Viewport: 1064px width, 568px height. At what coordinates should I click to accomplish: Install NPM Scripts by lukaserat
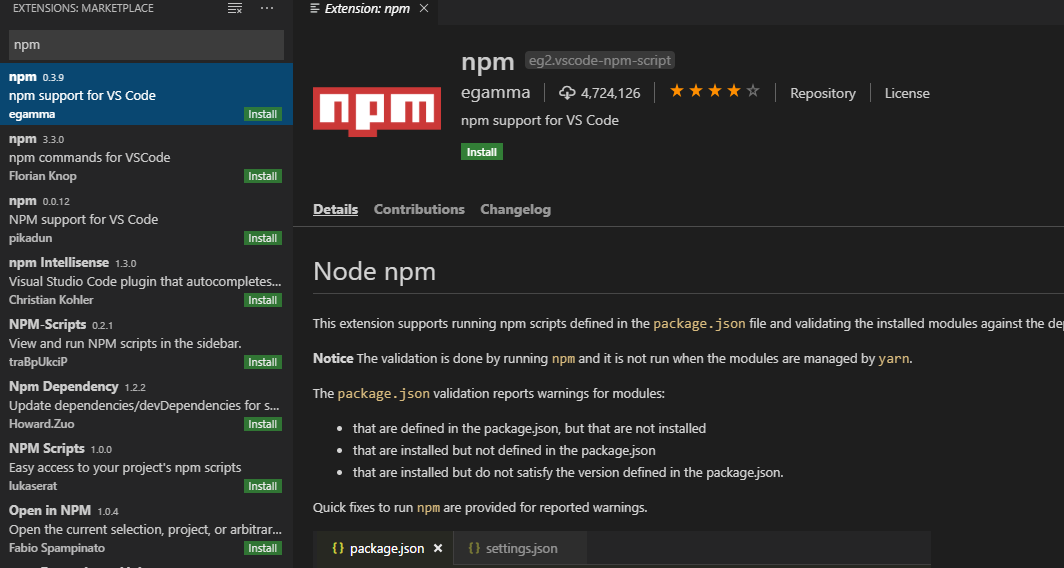263,486
